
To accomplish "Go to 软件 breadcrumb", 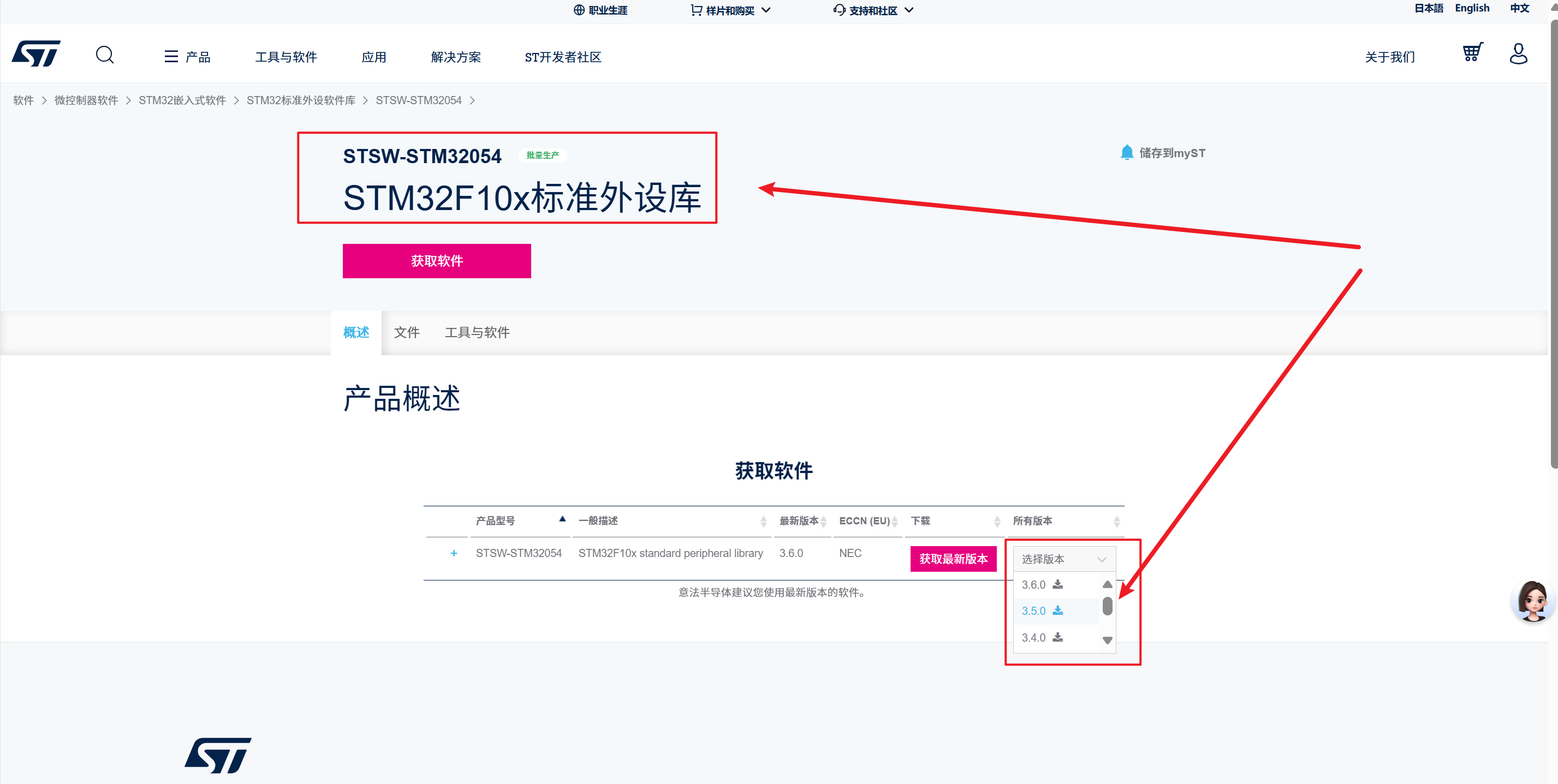I will point(23,100).
